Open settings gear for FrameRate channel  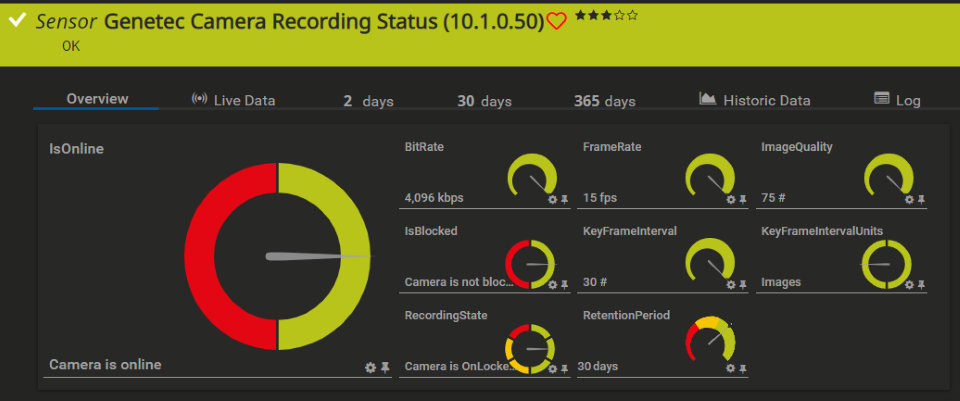tap(730, 200)
